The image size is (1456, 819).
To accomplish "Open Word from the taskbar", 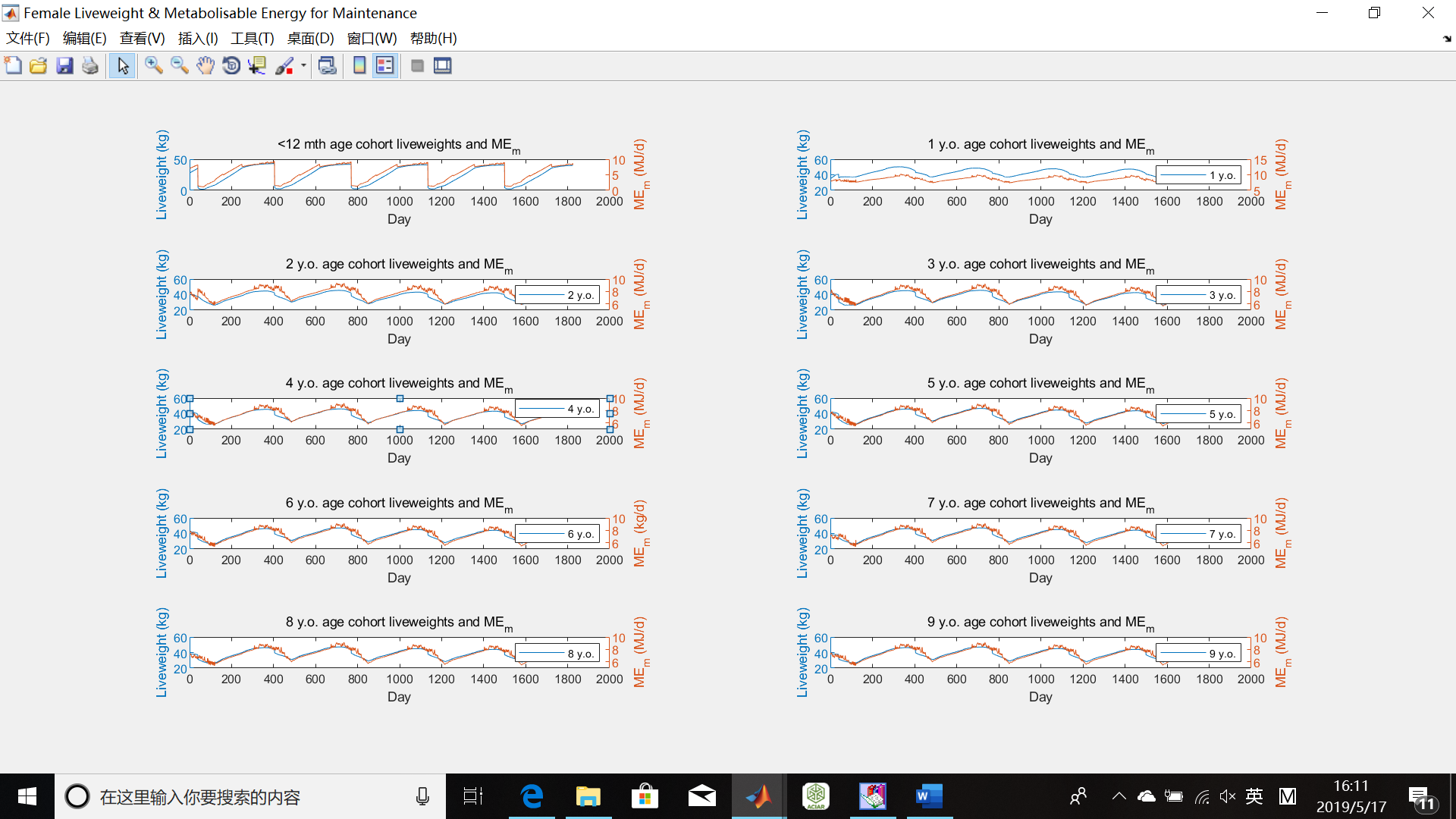I will [x=928, y=796].
